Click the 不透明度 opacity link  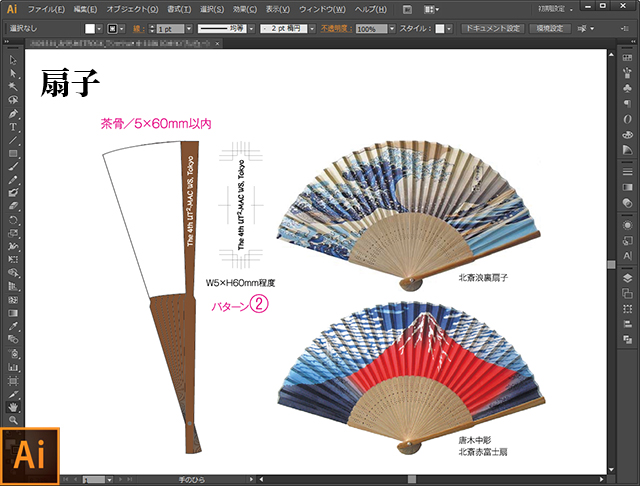point(336,29)
